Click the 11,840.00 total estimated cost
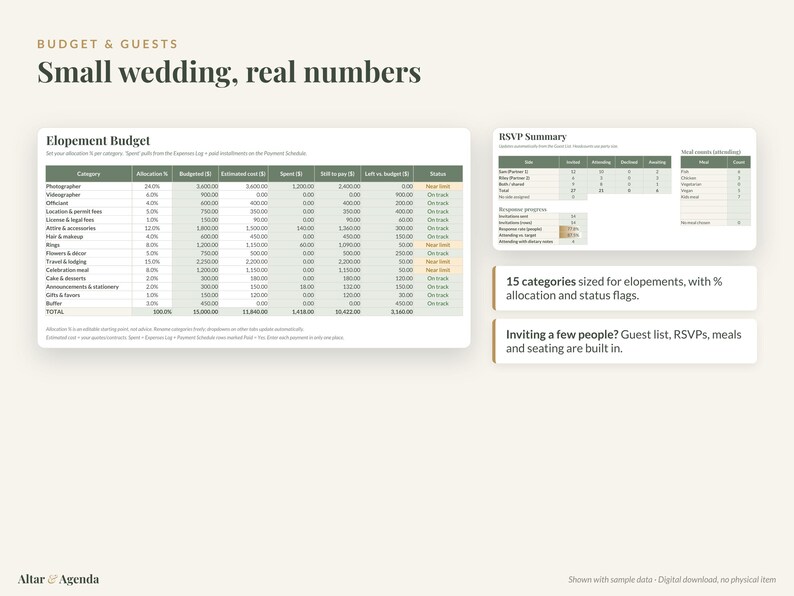This screenshot has height=596, width=794. pos(244,311)
